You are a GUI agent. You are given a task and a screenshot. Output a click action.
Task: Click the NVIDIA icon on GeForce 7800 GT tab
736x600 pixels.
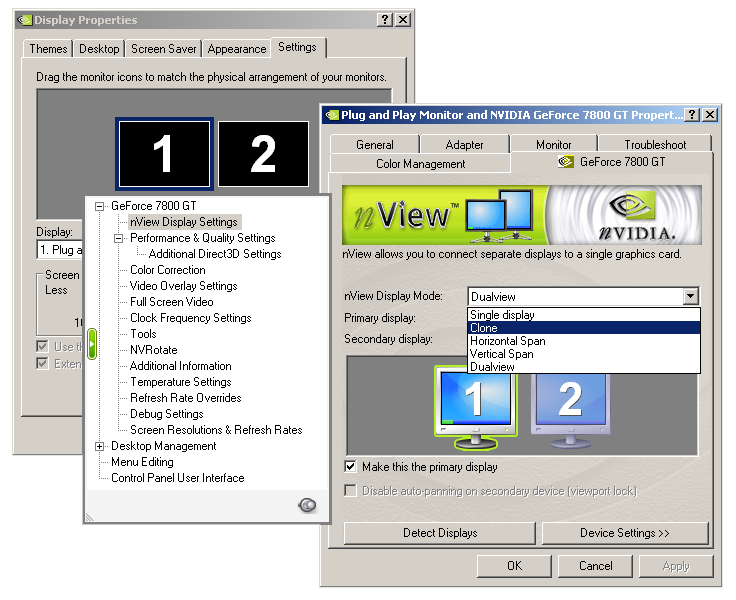point(566,162)
